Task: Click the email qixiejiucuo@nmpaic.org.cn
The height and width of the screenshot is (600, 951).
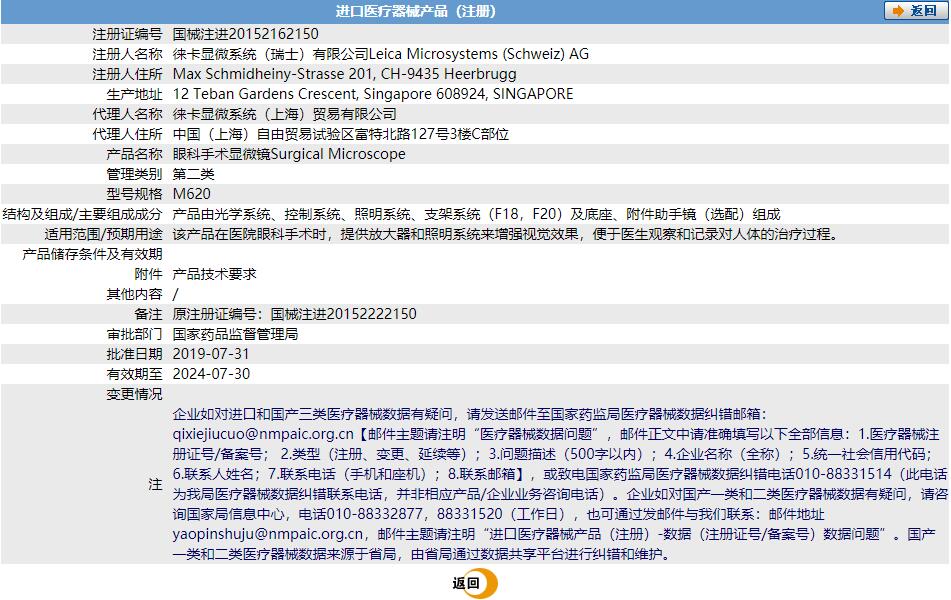Action: [263, 434]
